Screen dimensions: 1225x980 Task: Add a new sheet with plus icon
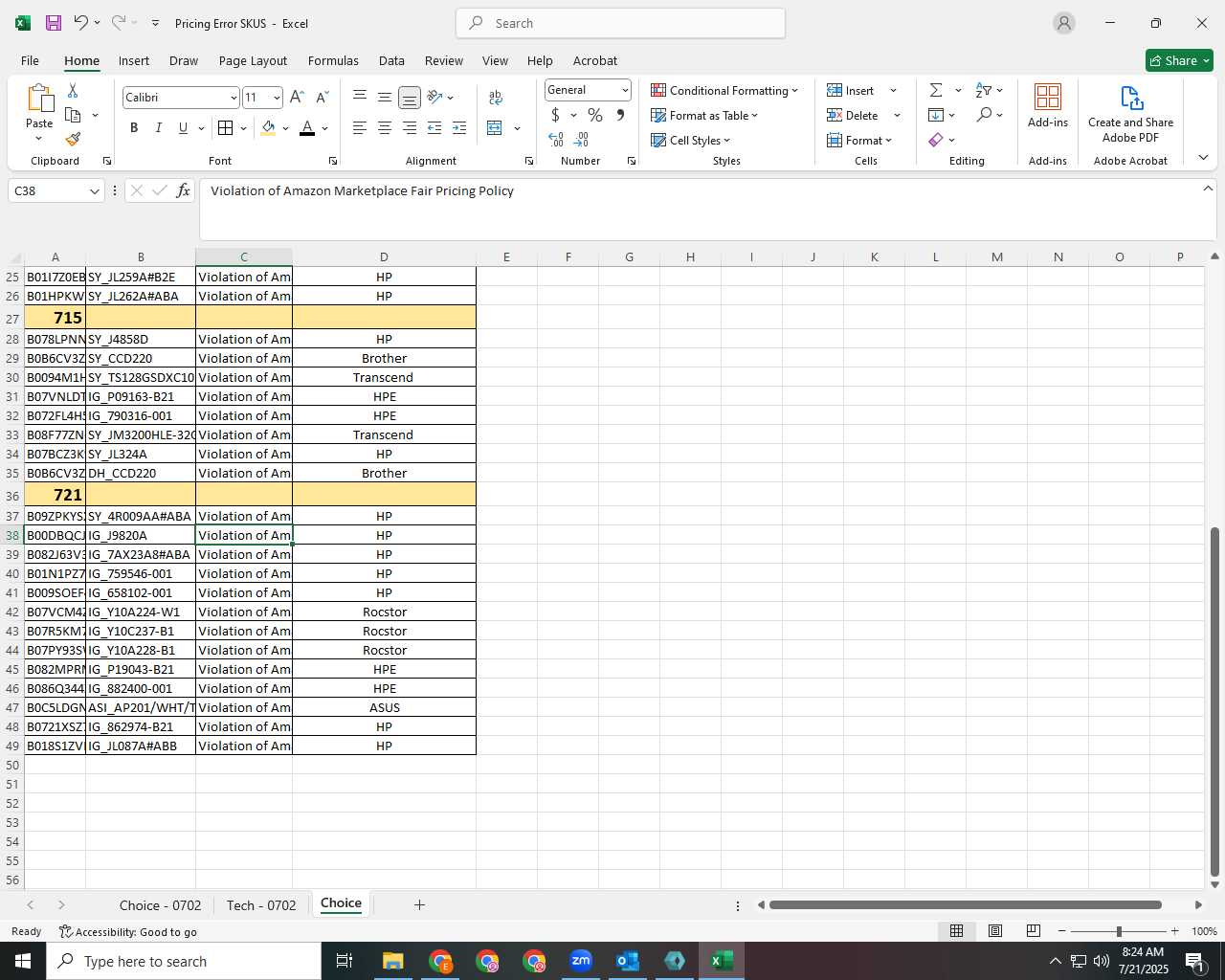coord(419,904)
